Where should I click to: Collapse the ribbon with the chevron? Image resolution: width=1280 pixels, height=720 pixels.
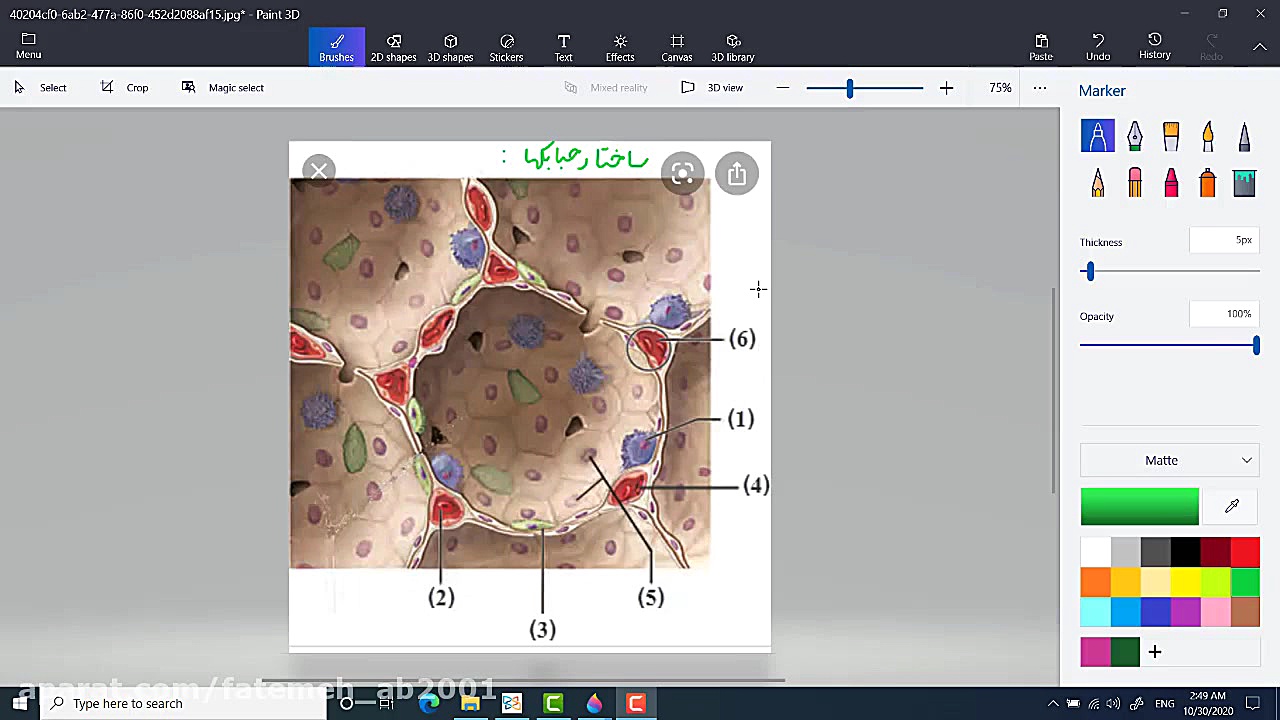1259,47
